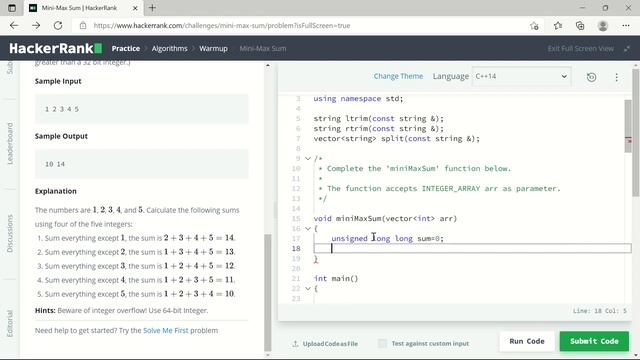The width and height of the screenshot is (640, 360).
Task: Open browser Settings and more menu
Action: point(626,26)
